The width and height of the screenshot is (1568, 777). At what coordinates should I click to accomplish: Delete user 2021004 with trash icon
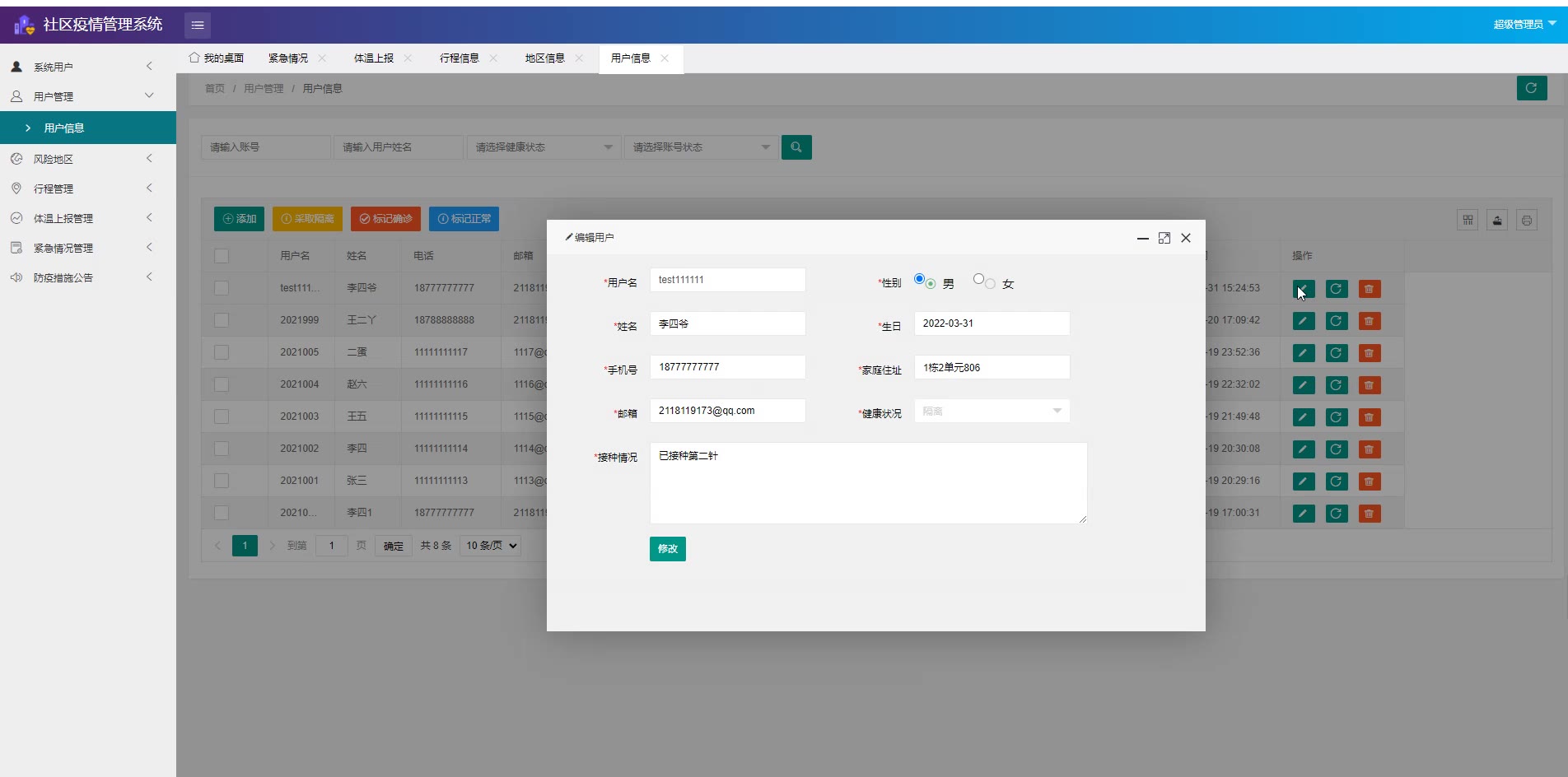tap(1370, 385)
